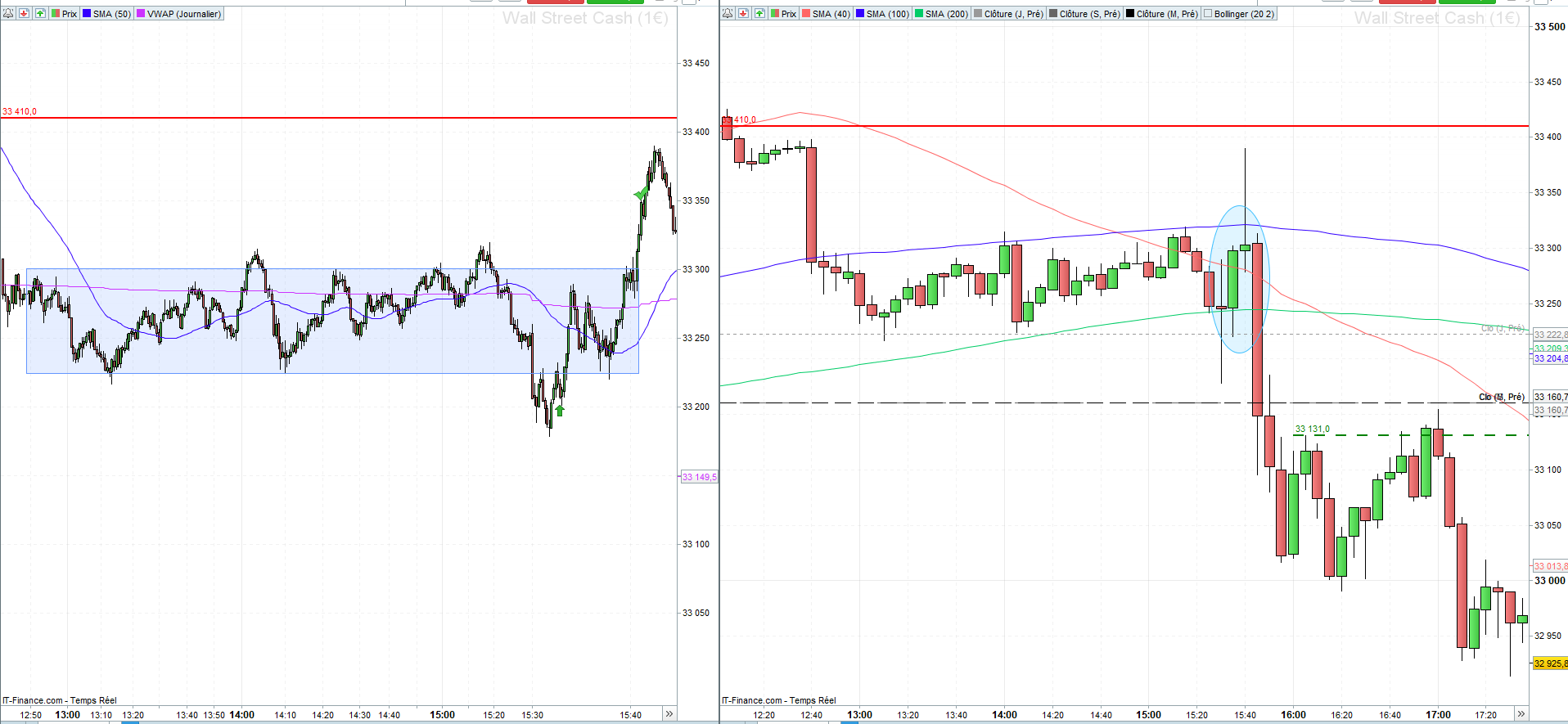Open the Clôture (M, Pré) indicator settings
This screenshot has width=1568, height=724.
1162,14
